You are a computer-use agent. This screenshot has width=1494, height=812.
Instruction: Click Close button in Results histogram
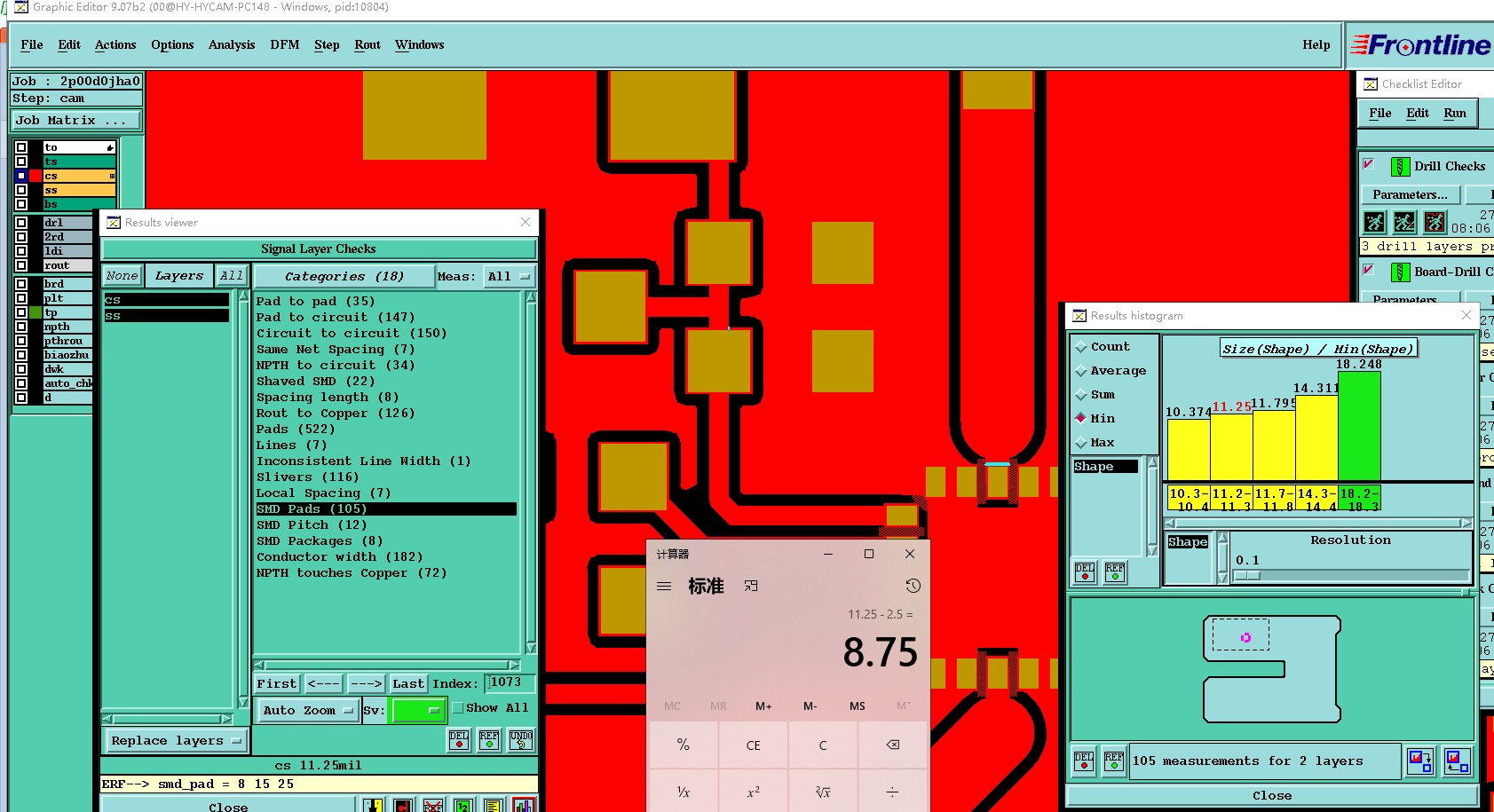1272,795
